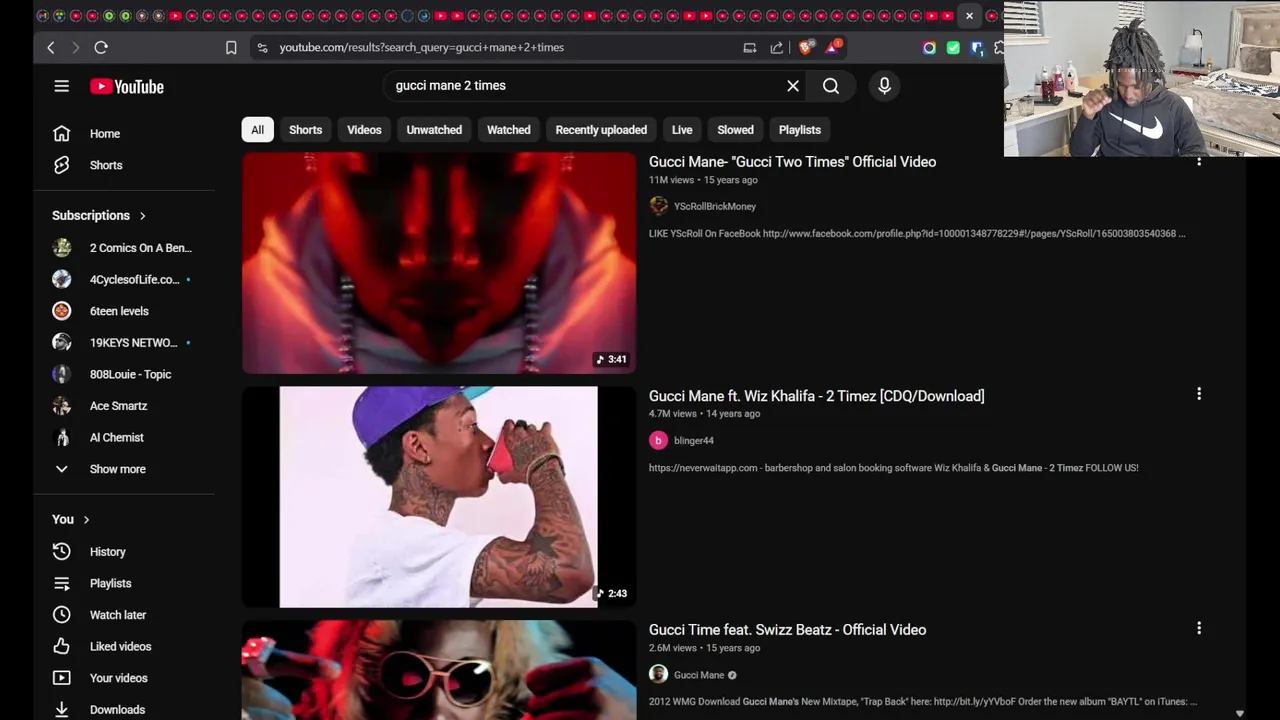Expand the Subscriptions section chevron
The image size is (1280, 720).
[x=142, y=216]
